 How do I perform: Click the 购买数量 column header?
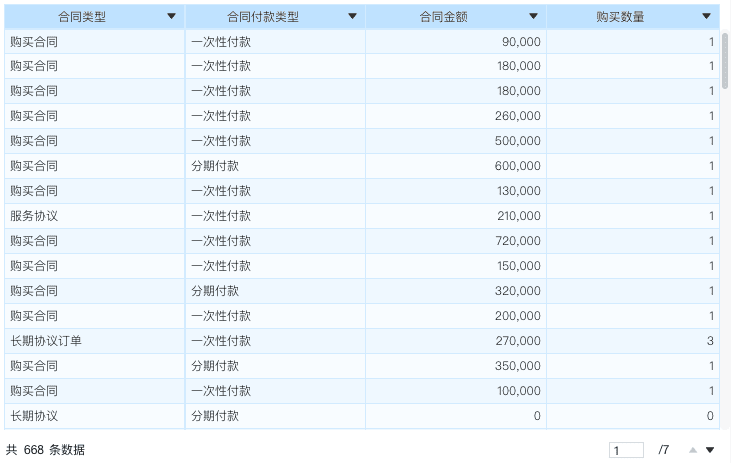point(633,17)
